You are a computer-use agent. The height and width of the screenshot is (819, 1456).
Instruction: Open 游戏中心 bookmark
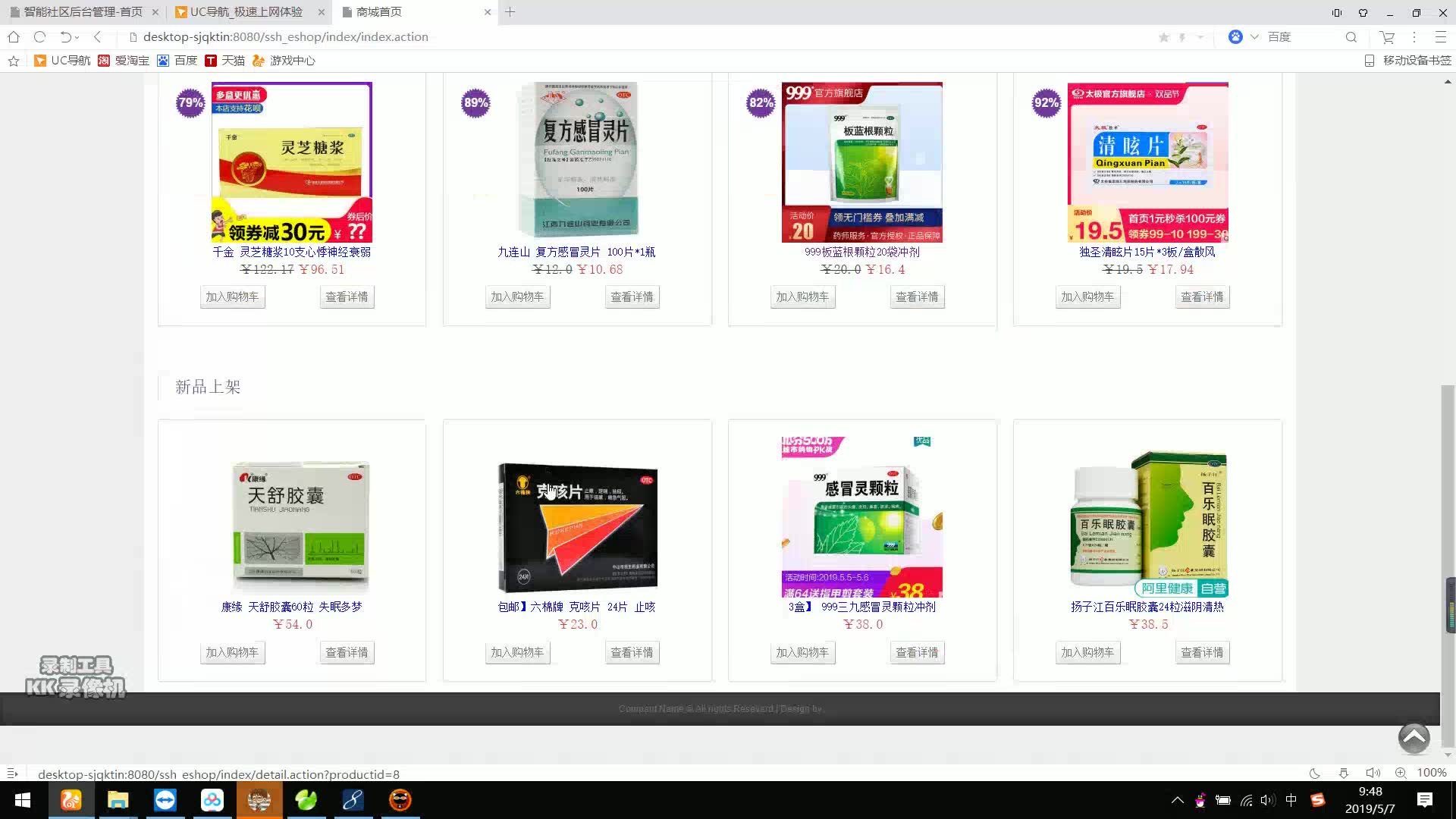click(x=284, y=61)
